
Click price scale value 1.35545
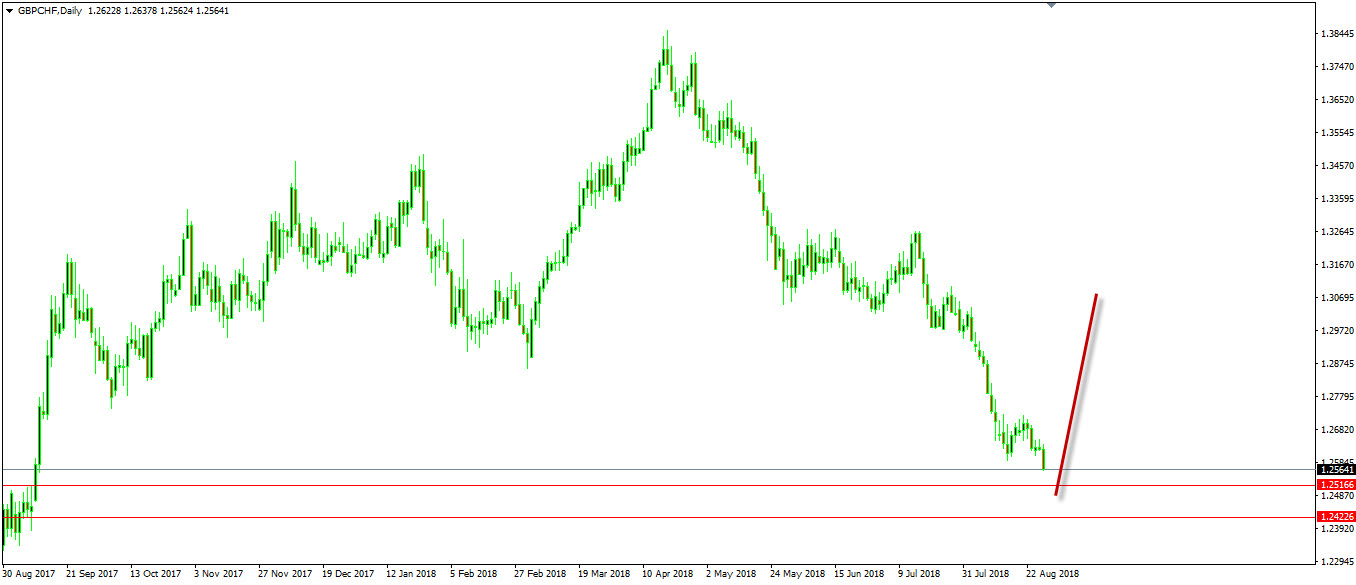[1337, 133]
